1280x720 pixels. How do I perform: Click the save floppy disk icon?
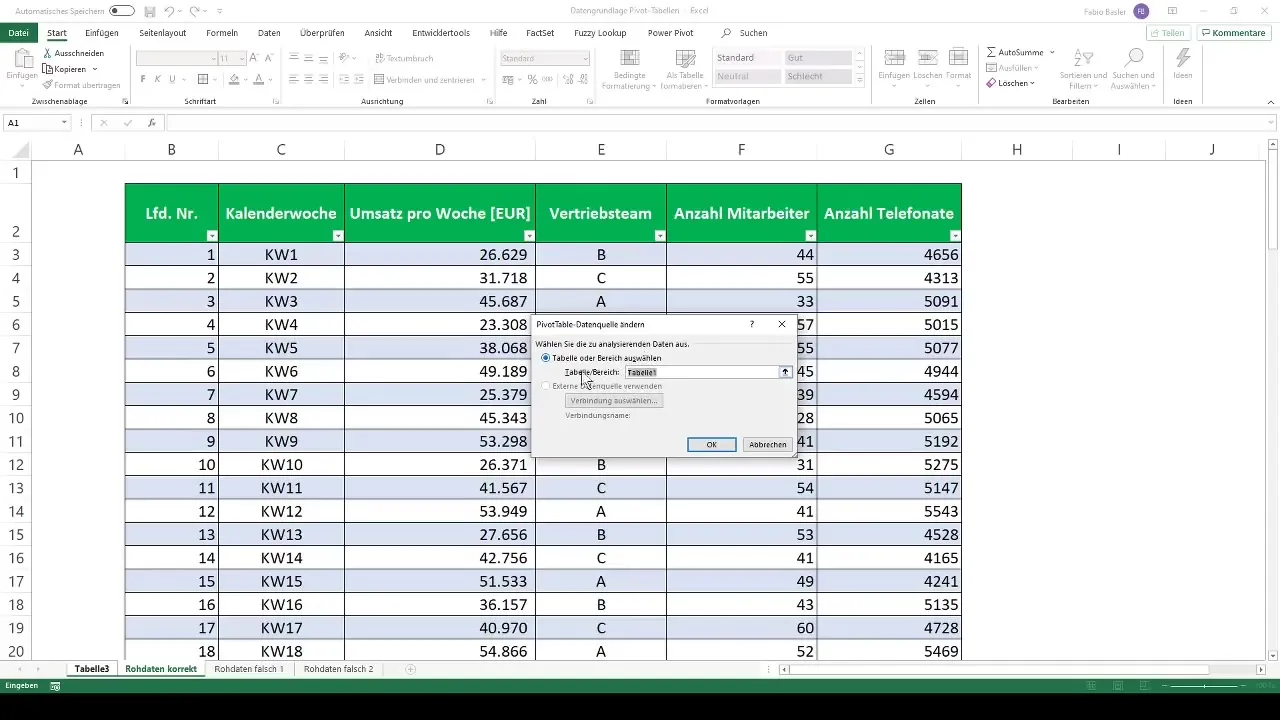pos(150,11)
